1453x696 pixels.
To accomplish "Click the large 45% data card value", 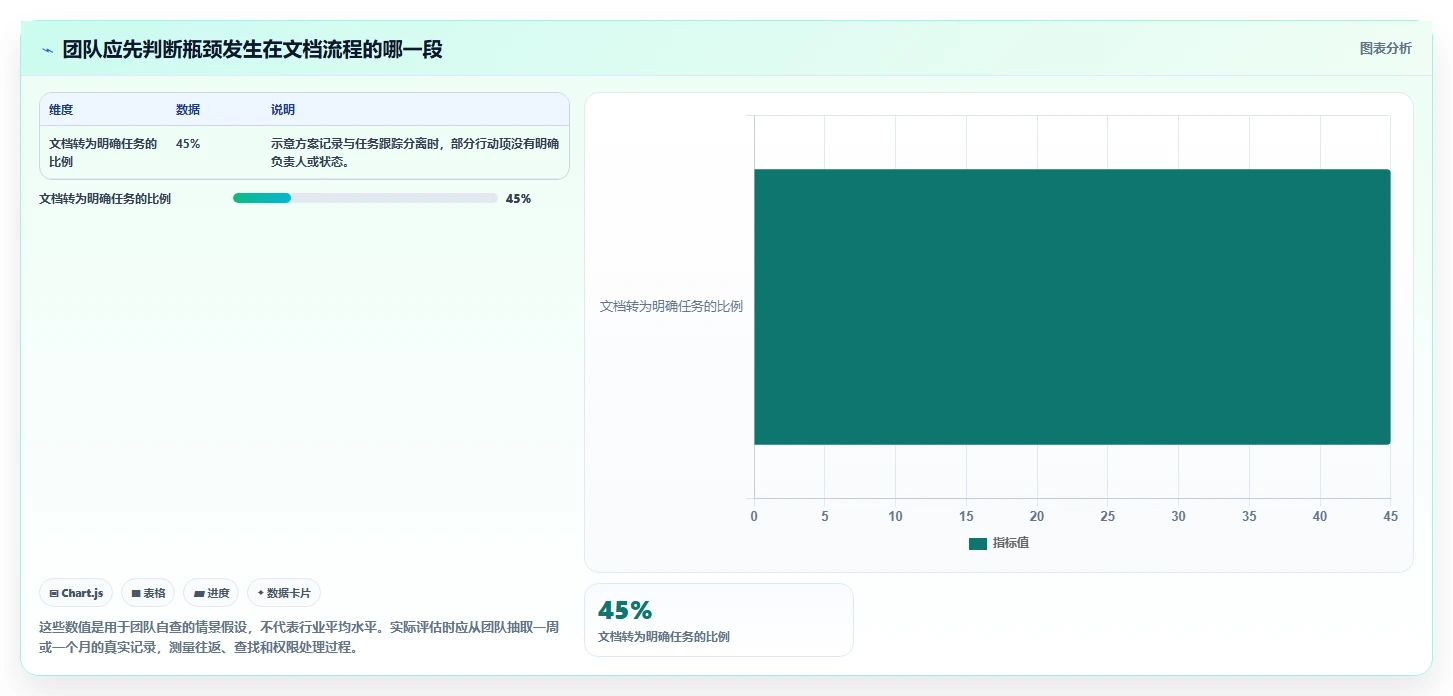I will [x=625, y=610].
